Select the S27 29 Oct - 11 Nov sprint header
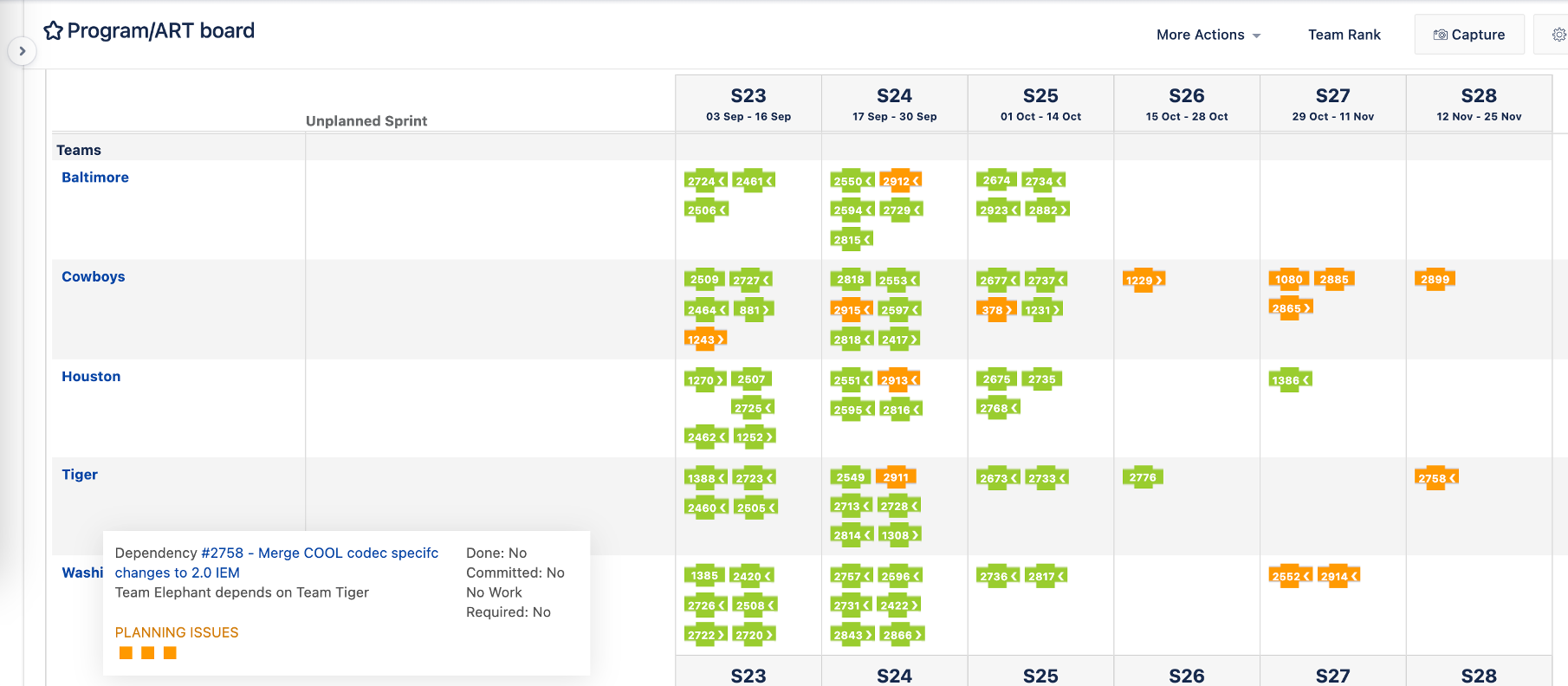 (1333, 104)
